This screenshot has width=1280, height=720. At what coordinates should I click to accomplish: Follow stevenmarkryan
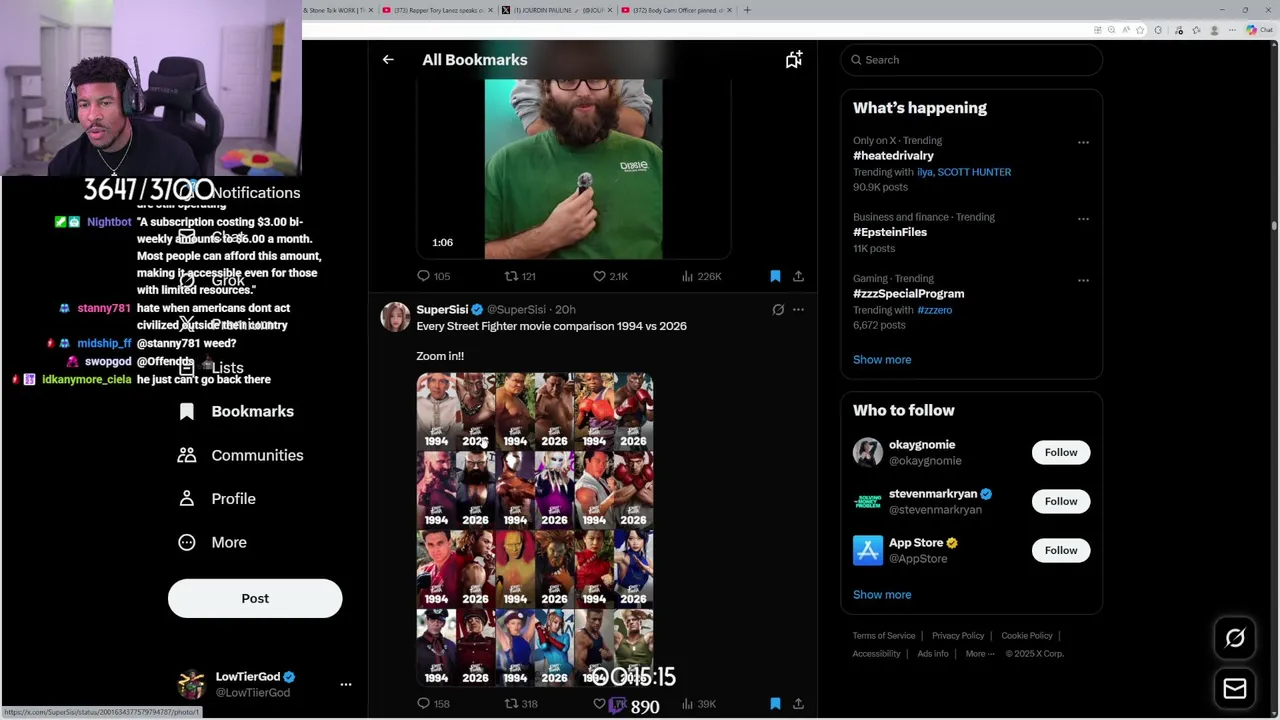[x=1061, y=501]
